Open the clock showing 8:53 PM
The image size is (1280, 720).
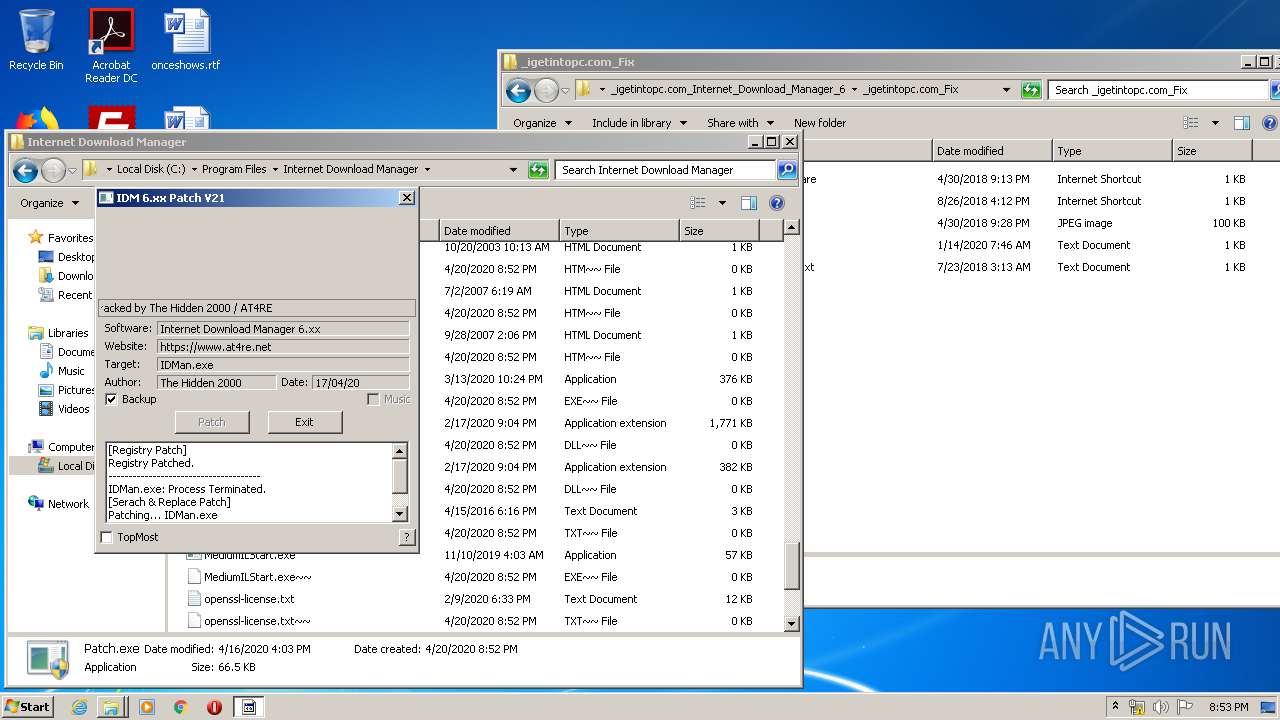(x=1228, y=707)
